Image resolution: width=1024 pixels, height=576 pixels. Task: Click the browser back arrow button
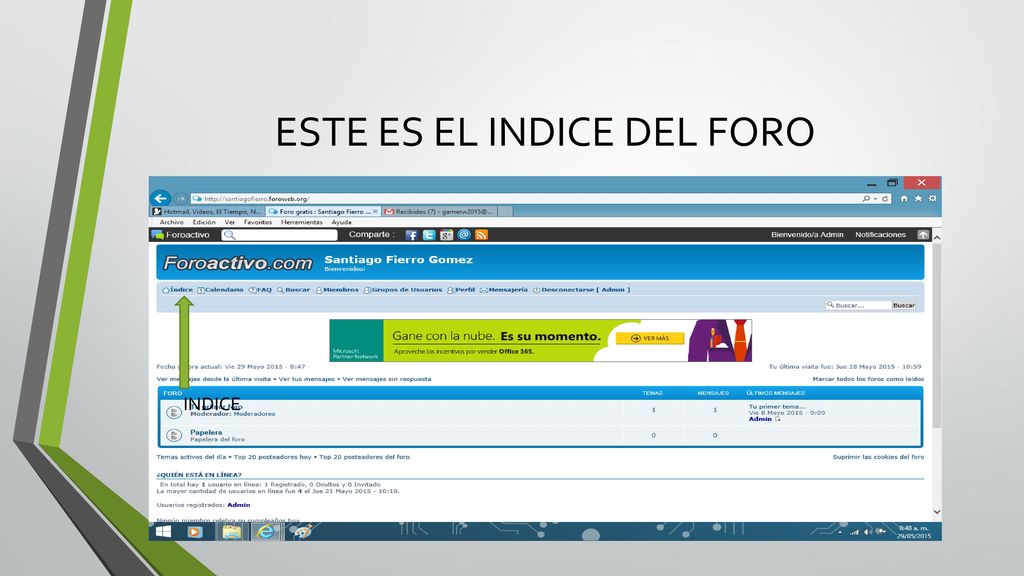pyautogui.click(x=161, y=198)
